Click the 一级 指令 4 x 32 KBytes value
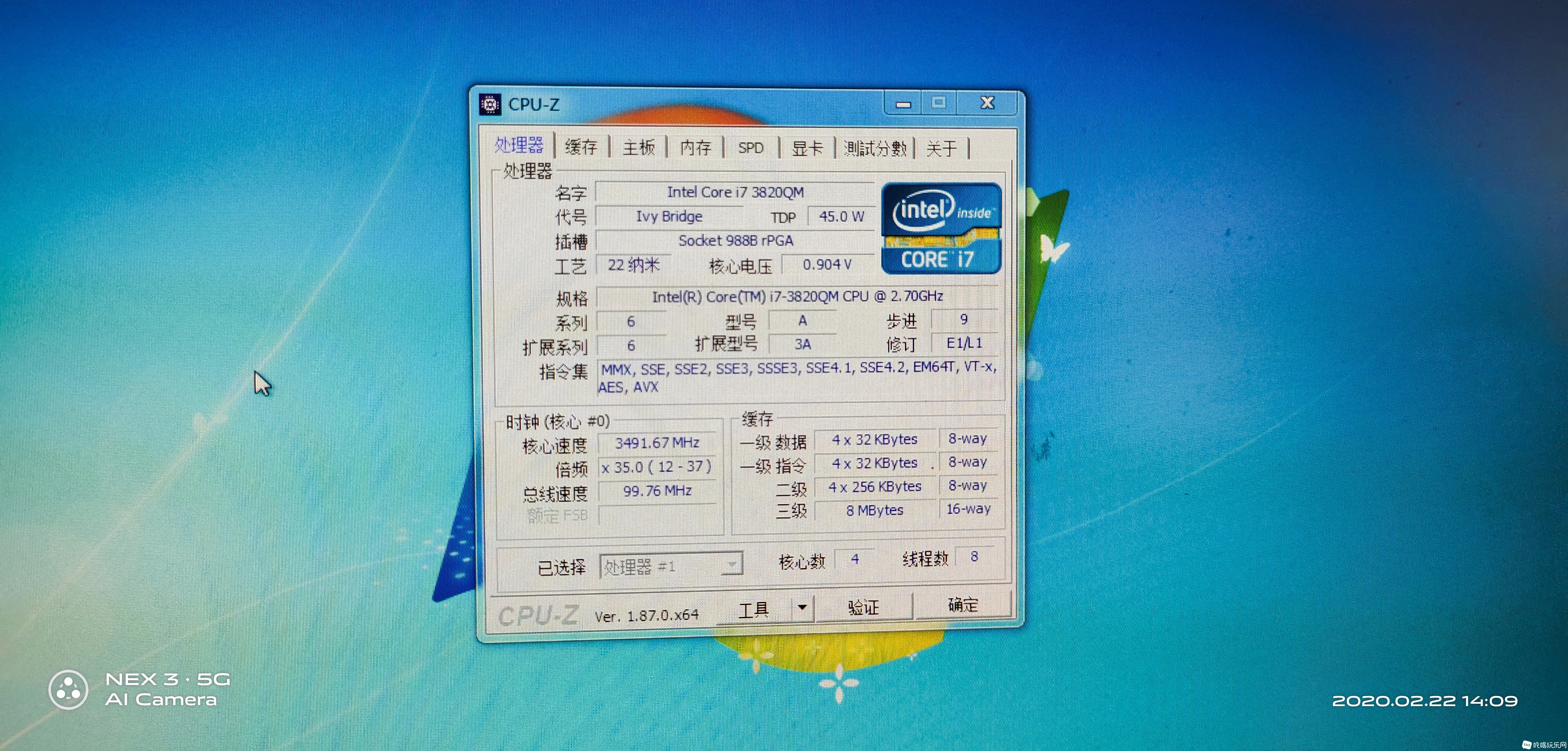Screen dimensions: 1568x751 (x=875, y=463)
